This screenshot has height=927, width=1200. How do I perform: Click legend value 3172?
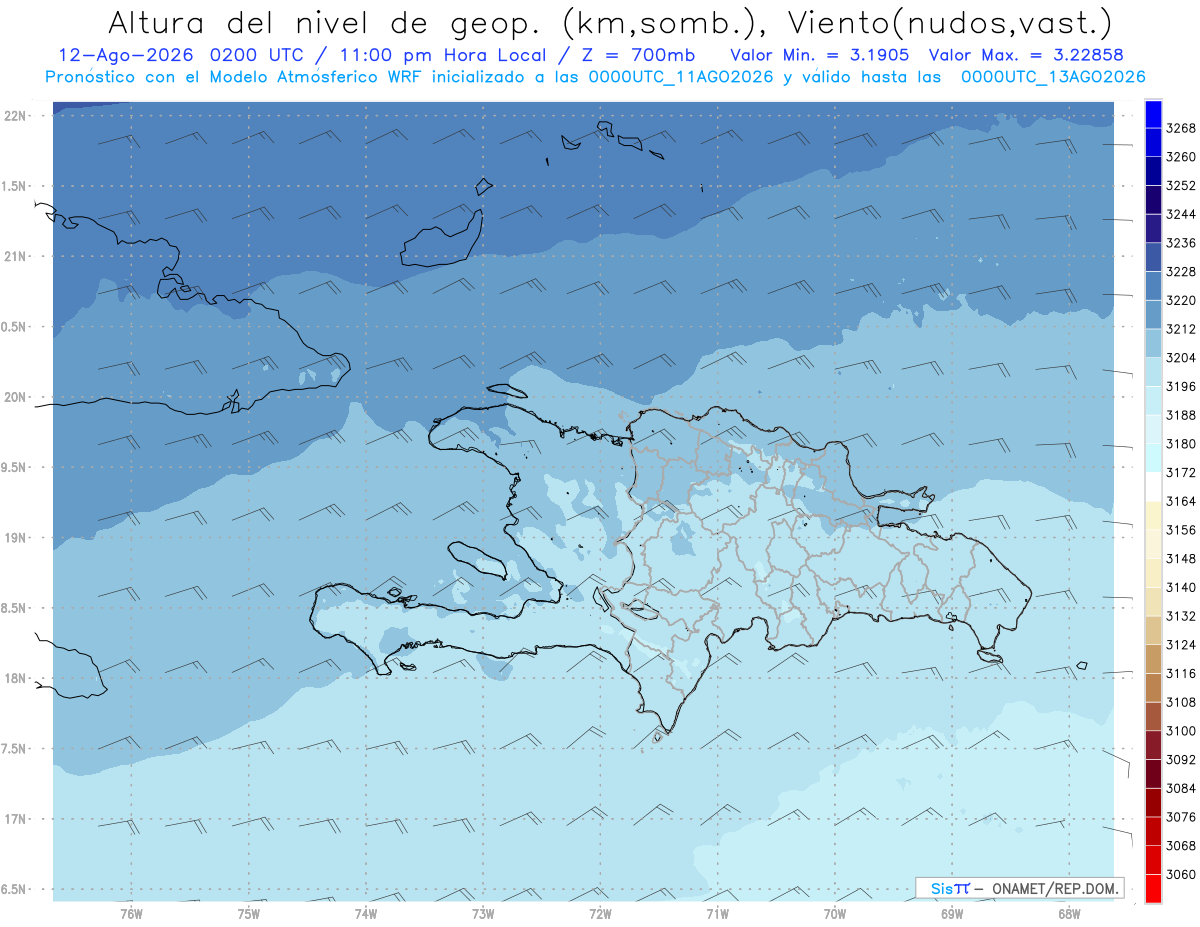coord(1181,473)
